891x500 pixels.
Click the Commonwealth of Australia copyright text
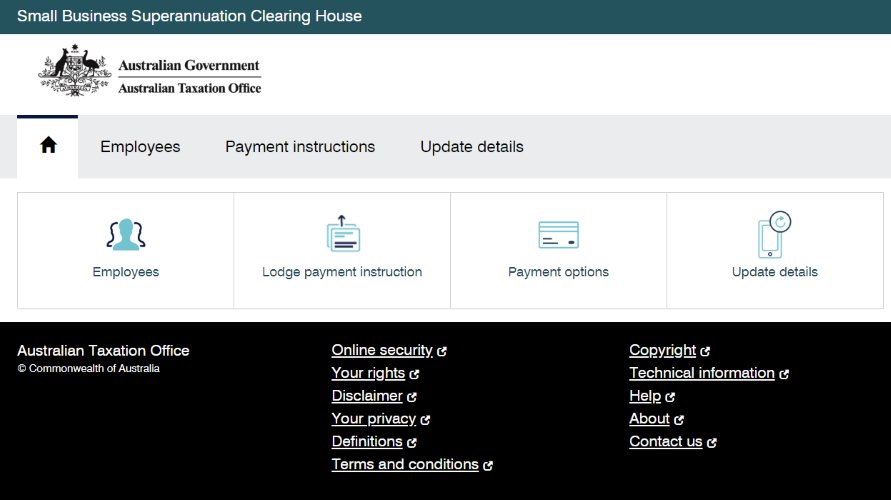pos(89,368)
